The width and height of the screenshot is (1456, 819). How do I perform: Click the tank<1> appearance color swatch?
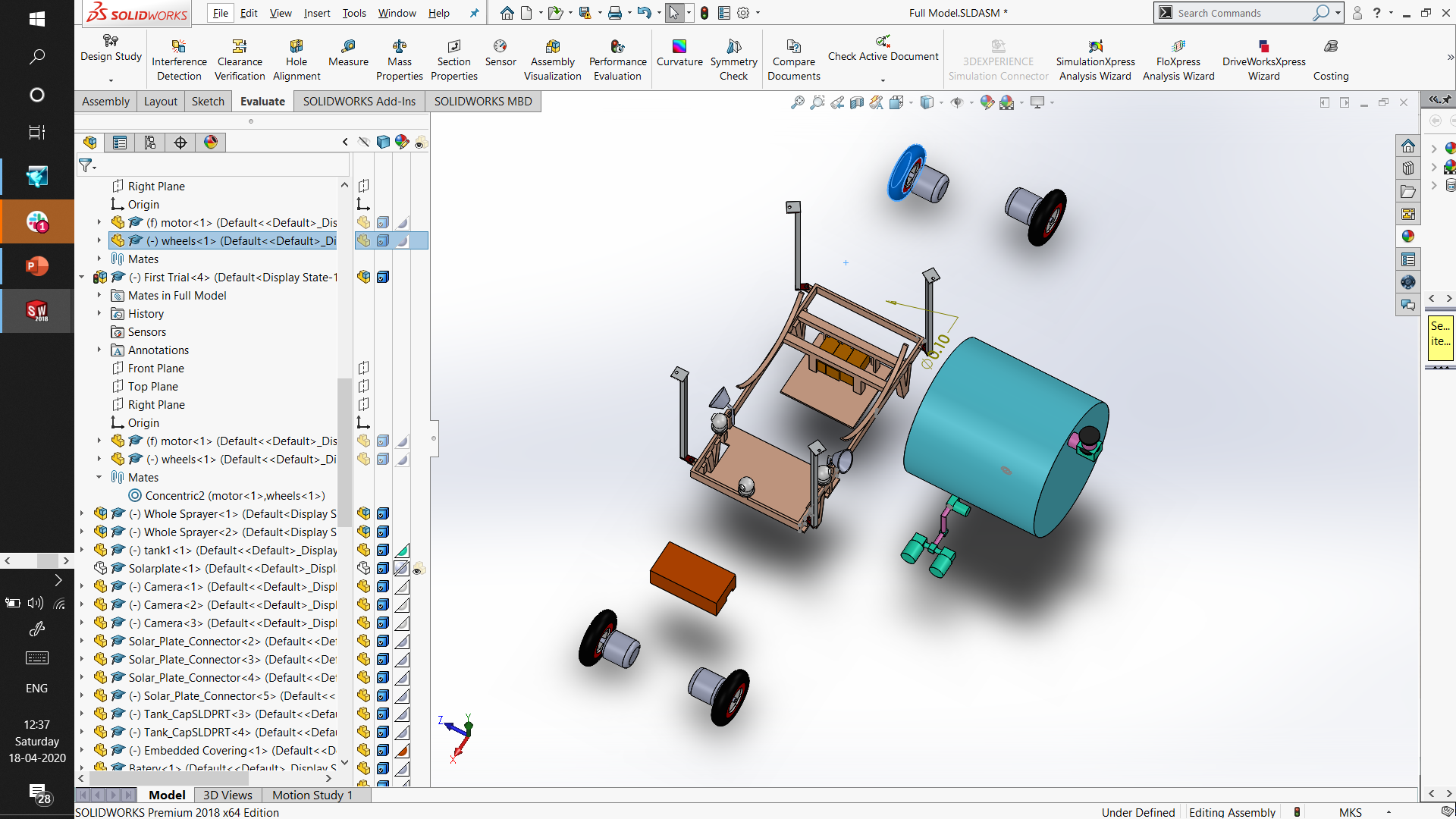[402, 551]
